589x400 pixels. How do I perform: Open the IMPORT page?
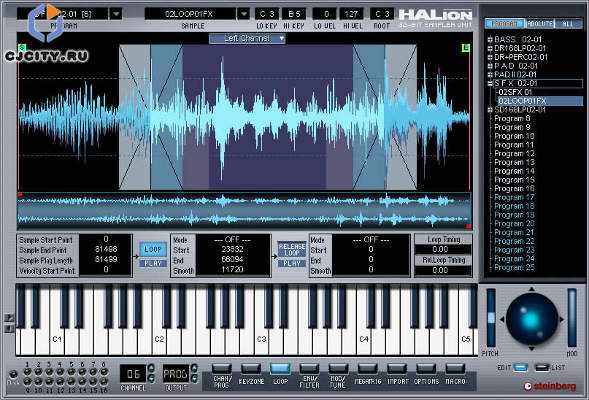tap(397, 369)
